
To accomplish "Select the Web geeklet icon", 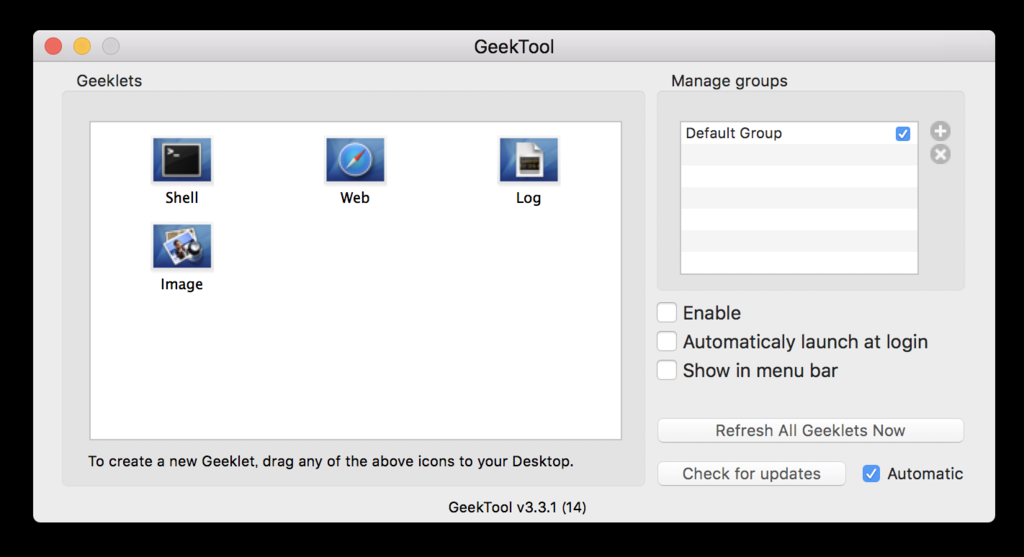I will (355, 159).
